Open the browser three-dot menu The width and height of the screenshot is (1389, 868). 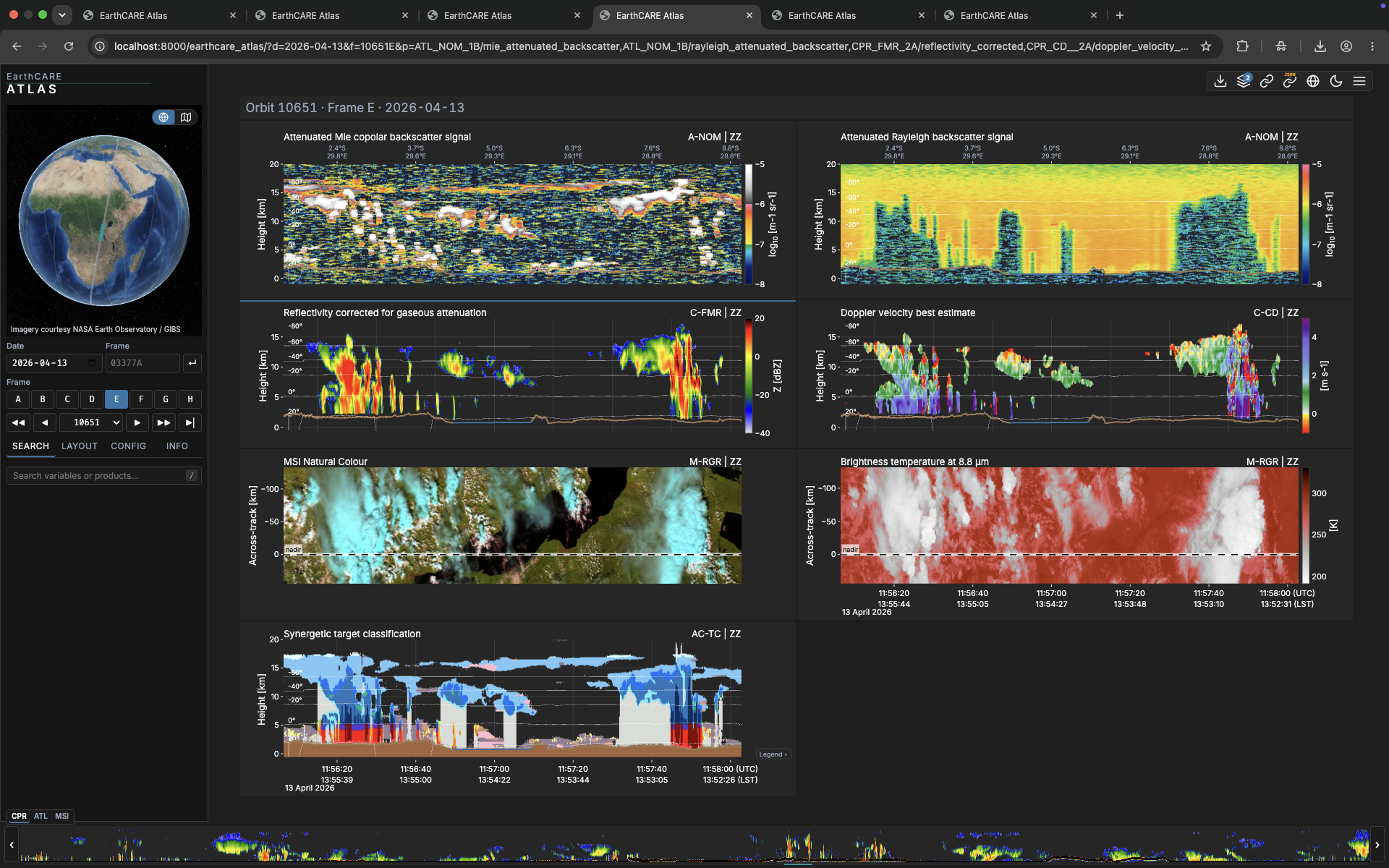[1372, 46]
